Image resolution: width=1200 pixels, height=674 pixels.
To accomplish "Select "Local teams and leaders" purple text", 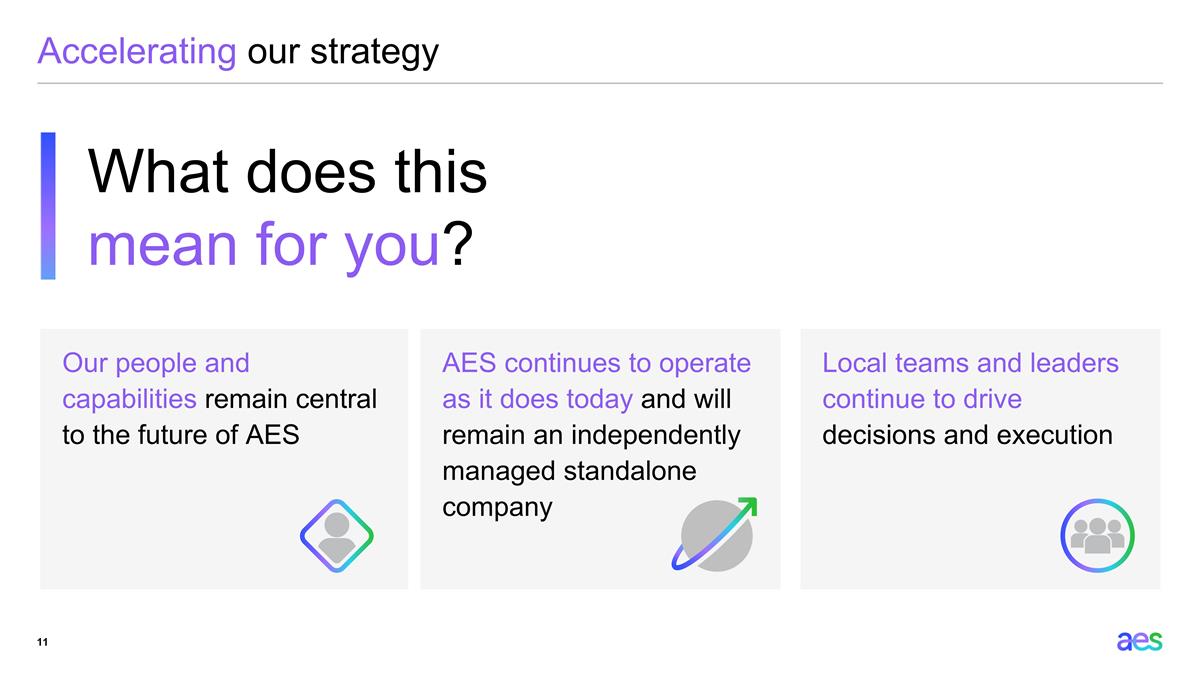I will [x=970, y=363].
